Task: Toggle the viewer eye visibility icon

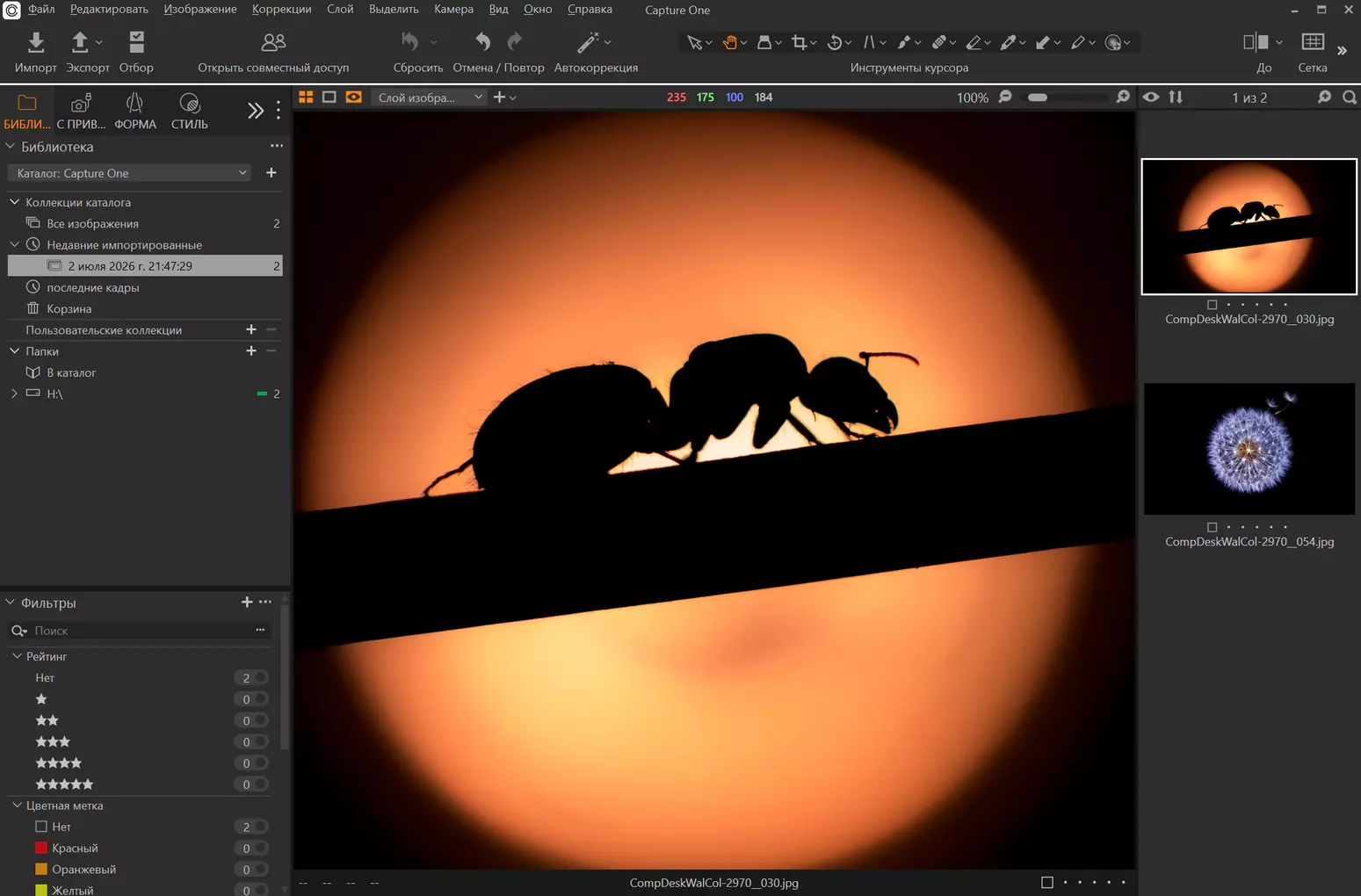Action: (x=1151, y=97)
